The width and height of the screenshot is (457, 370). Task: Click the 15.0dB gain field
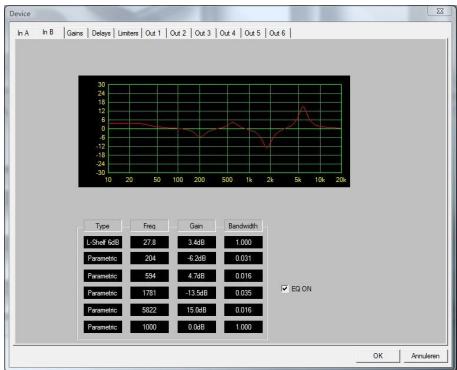[197, 310]
